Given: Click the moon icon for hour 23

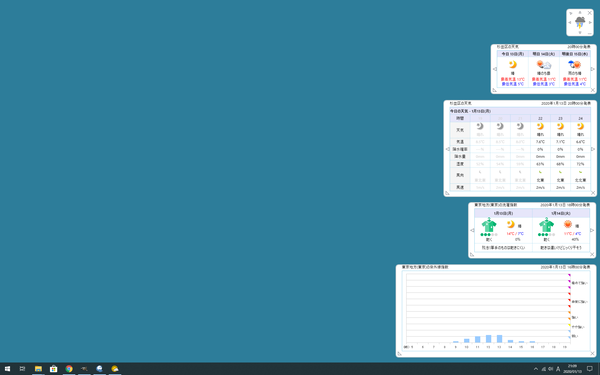Looking at the screenshot, I should click(560, 126).
